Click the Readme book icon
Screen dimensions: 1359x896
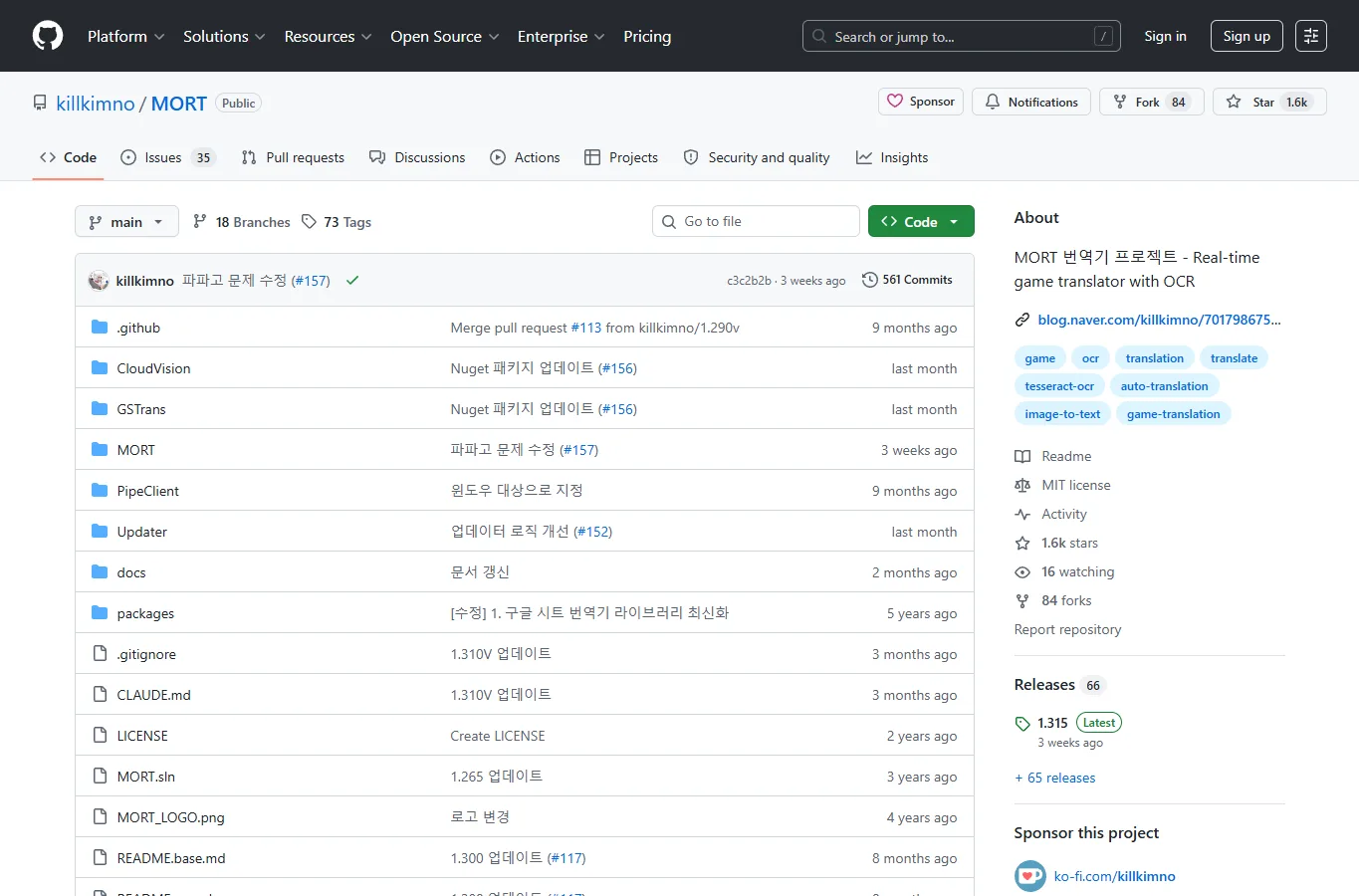[x=1022, y=456]
